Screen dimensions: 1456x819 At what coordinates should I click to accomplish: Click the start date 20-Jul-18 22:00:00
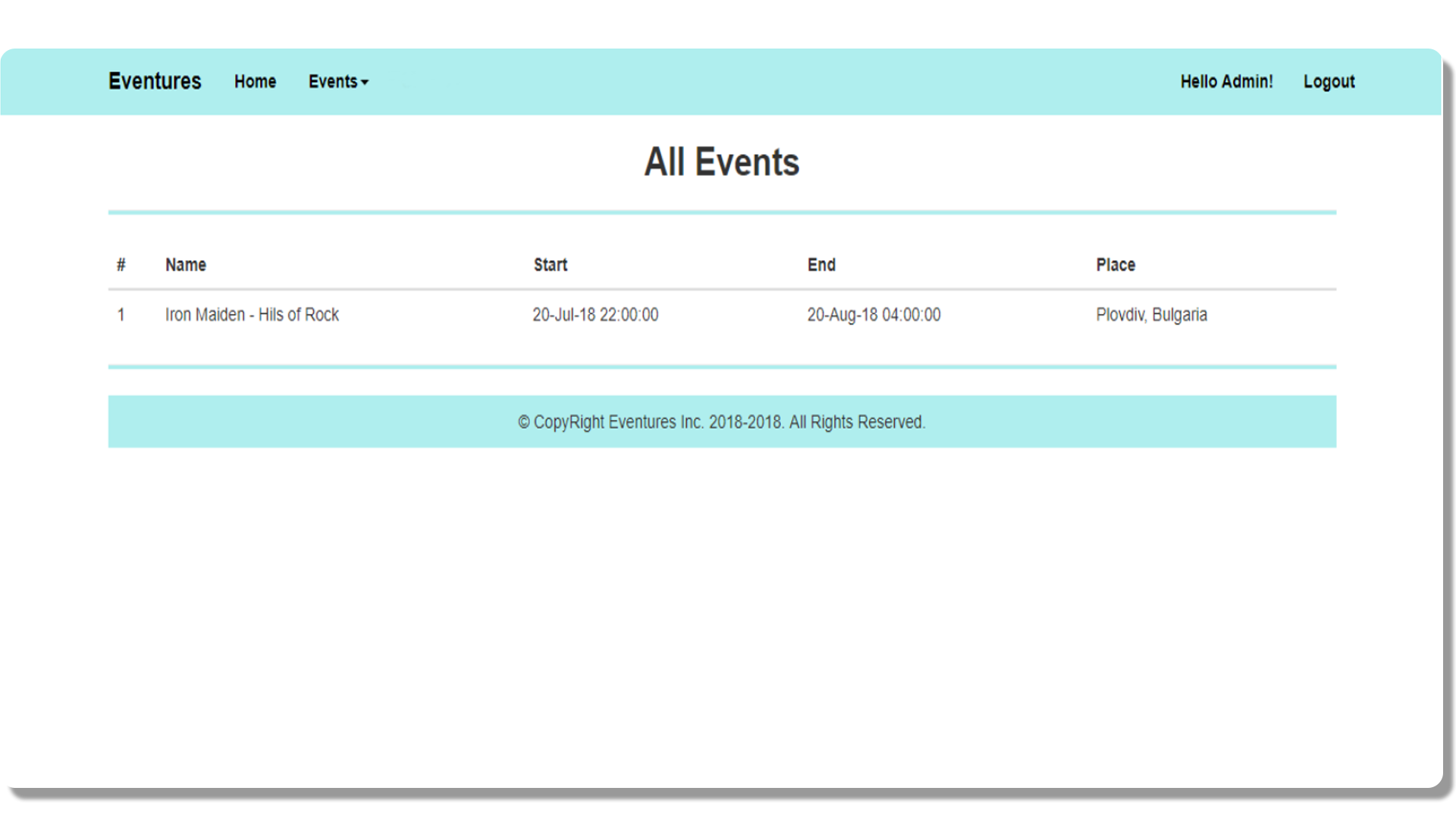pyautogui.click(x=595, y=315)
